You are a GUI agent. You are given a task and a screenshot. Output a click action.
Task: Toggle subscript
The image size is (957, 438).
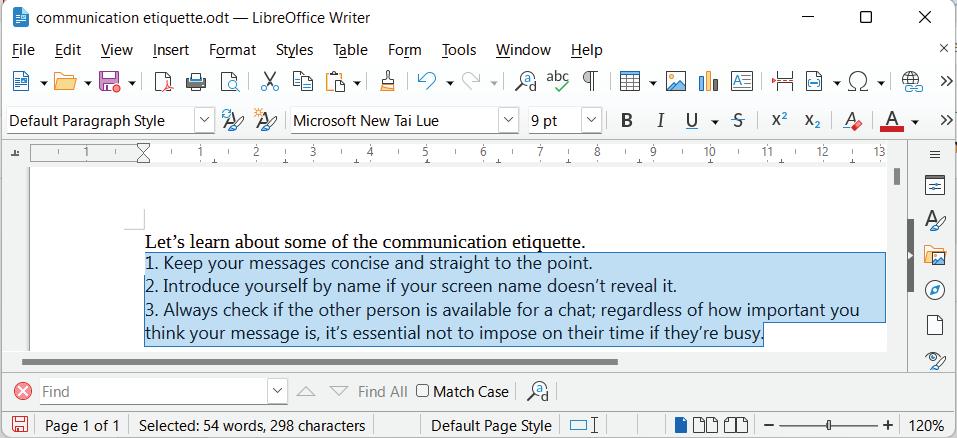point(812,121)
